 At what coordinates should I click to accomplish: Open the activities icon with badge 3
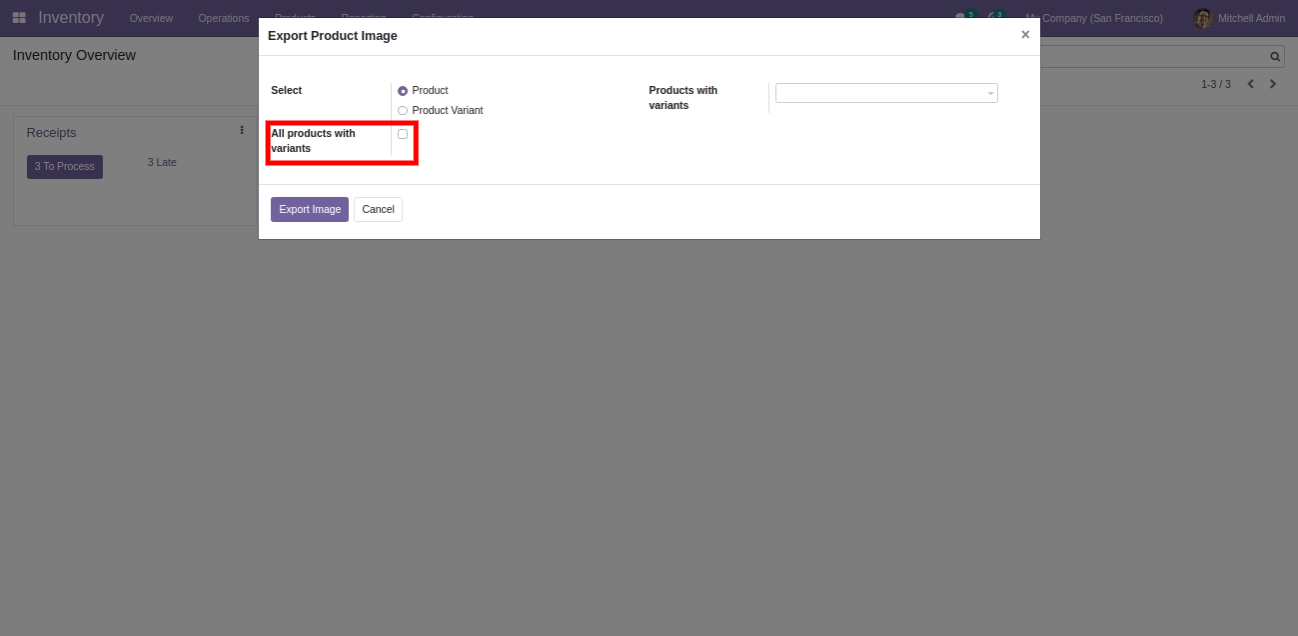[x=993, y=18]
